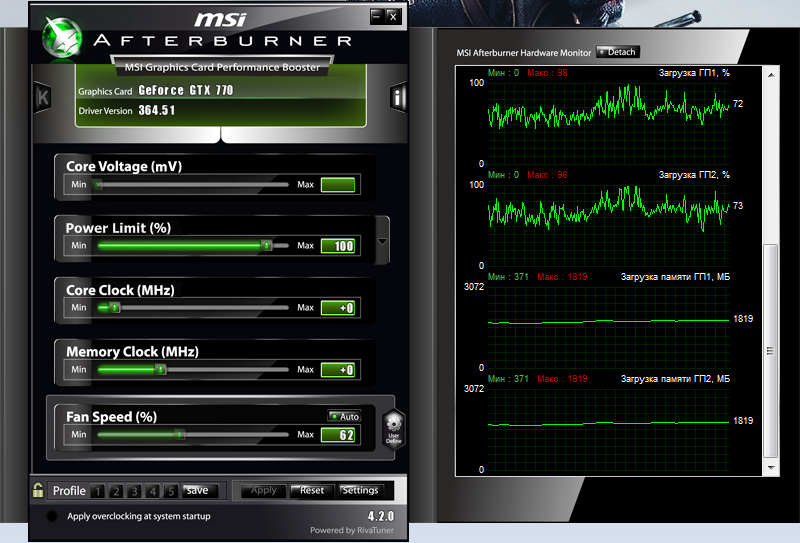
Task: Toggle the fan speed Auto button
Action: (x=344, y=416)
